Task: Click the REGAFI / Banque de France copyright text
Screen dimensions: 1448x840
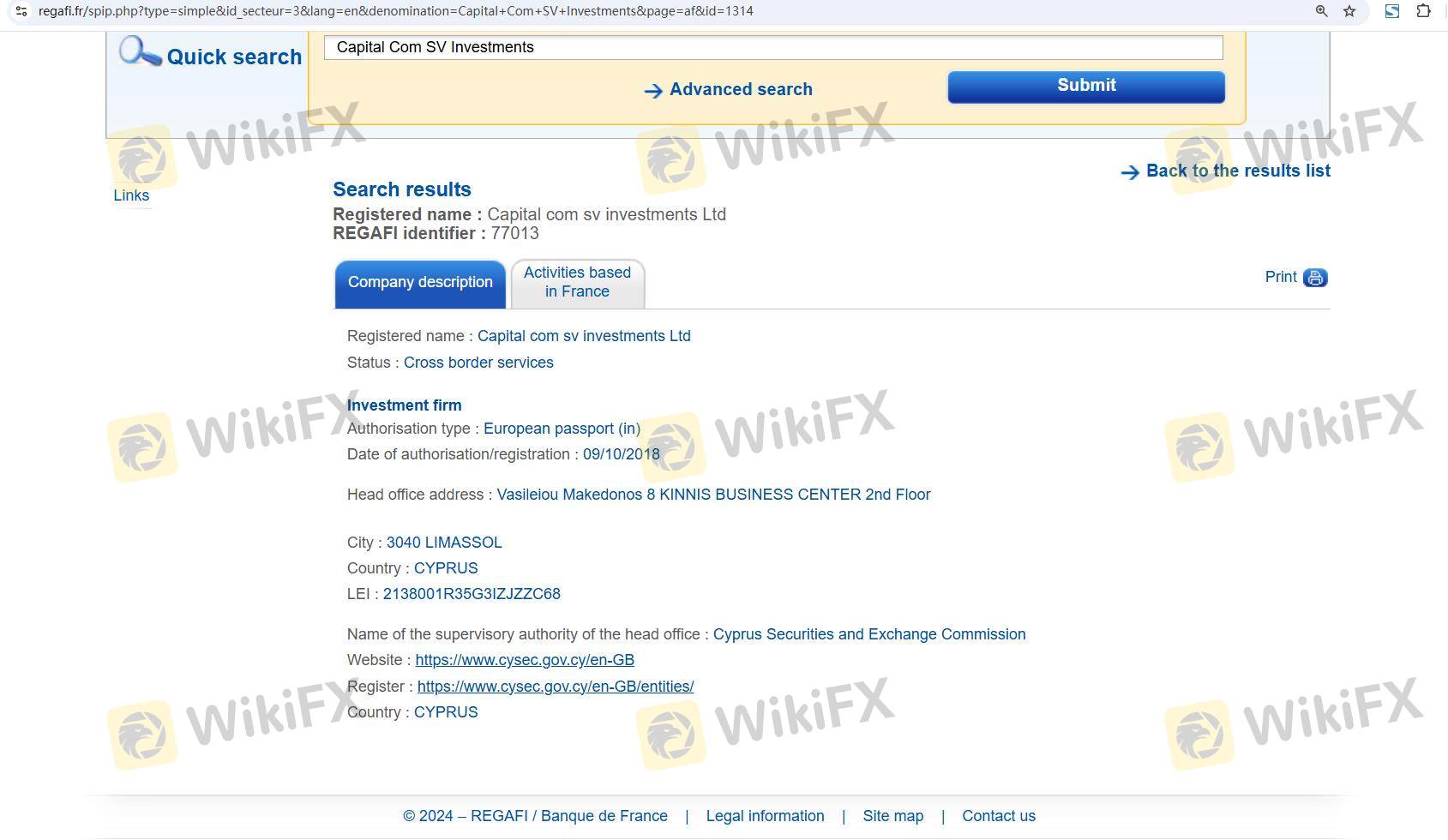Action: pyautogui.click(x=535, y=816)
